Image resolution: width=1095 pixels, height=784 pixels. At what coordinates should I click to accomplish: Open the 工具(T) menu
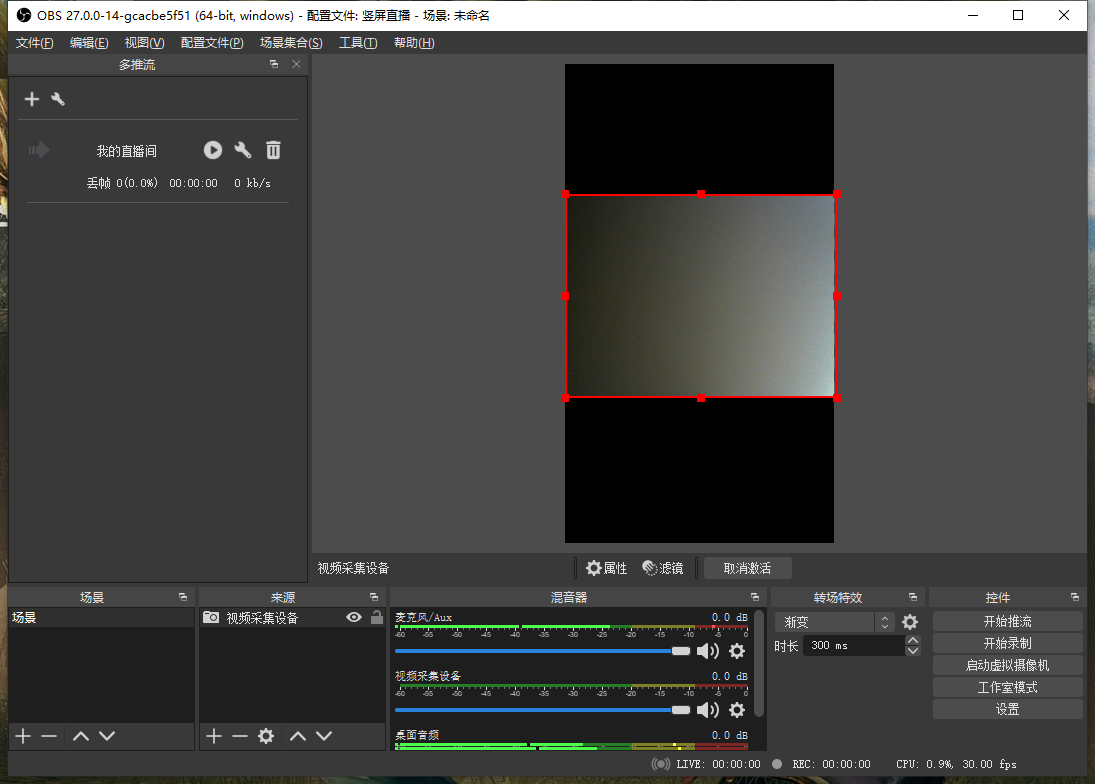click(358, 43)
